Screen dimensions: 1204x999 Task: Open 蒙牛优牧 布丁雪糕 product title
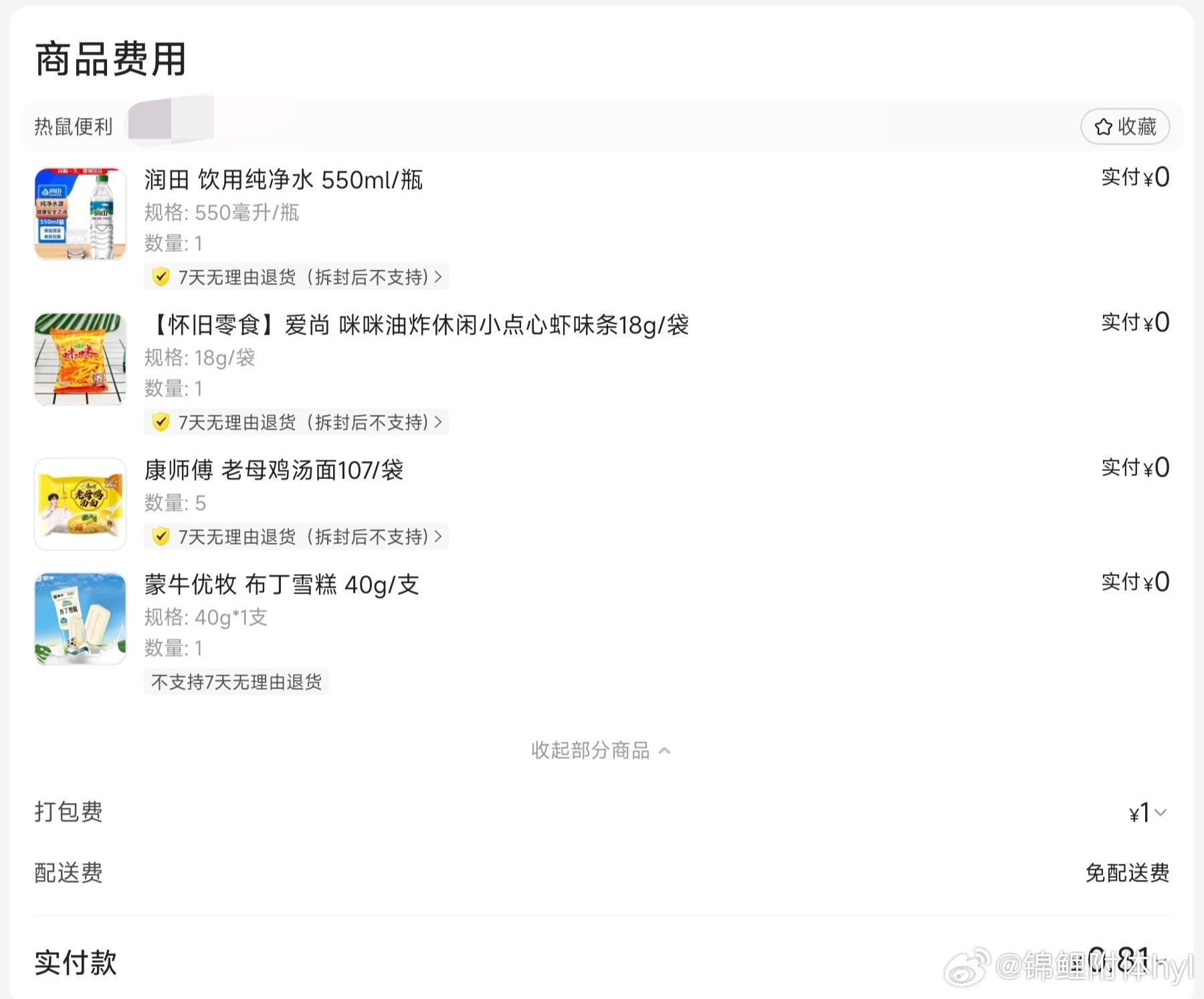[x=282, y=585]
